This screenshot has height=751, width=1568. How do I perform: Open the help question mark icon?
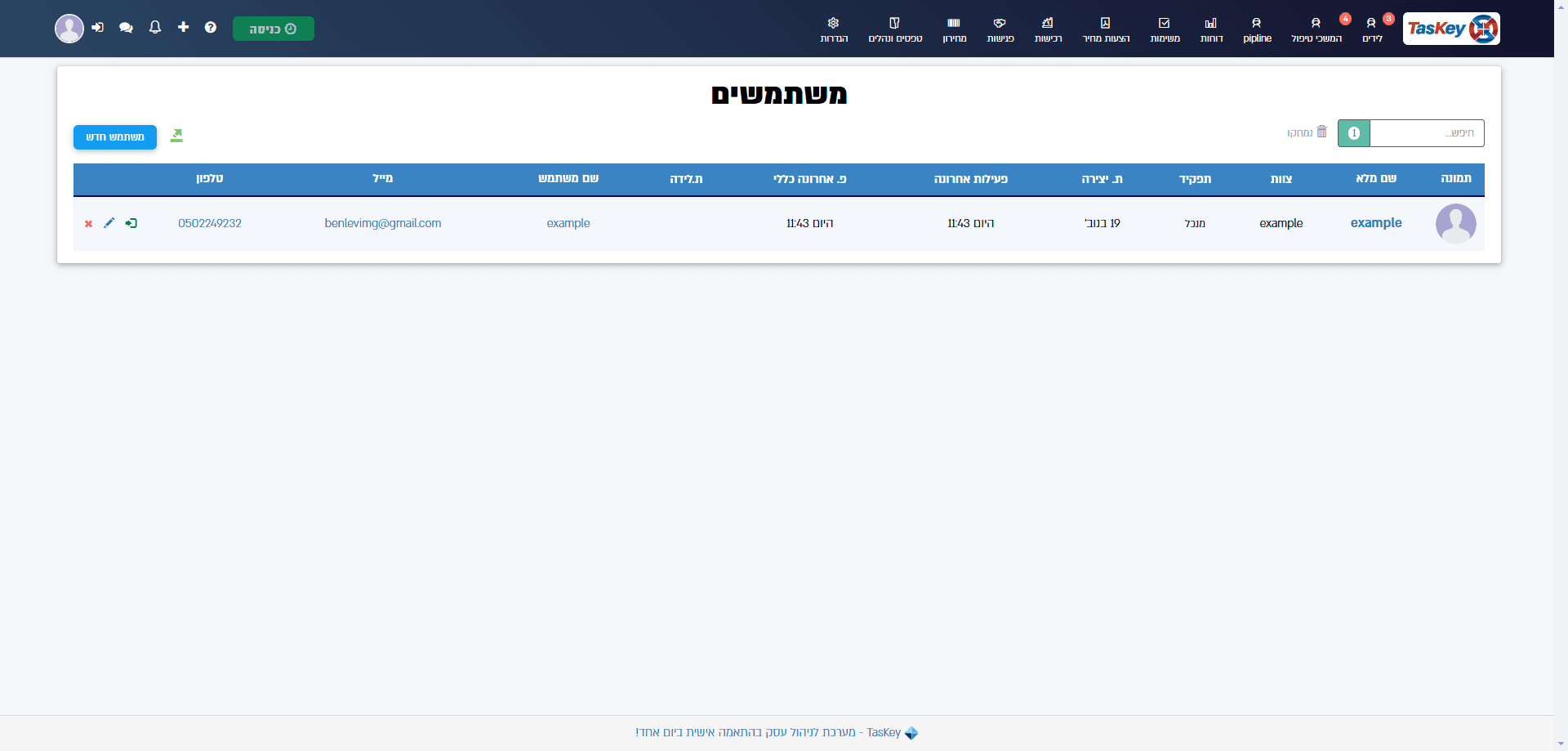(211, 28)
